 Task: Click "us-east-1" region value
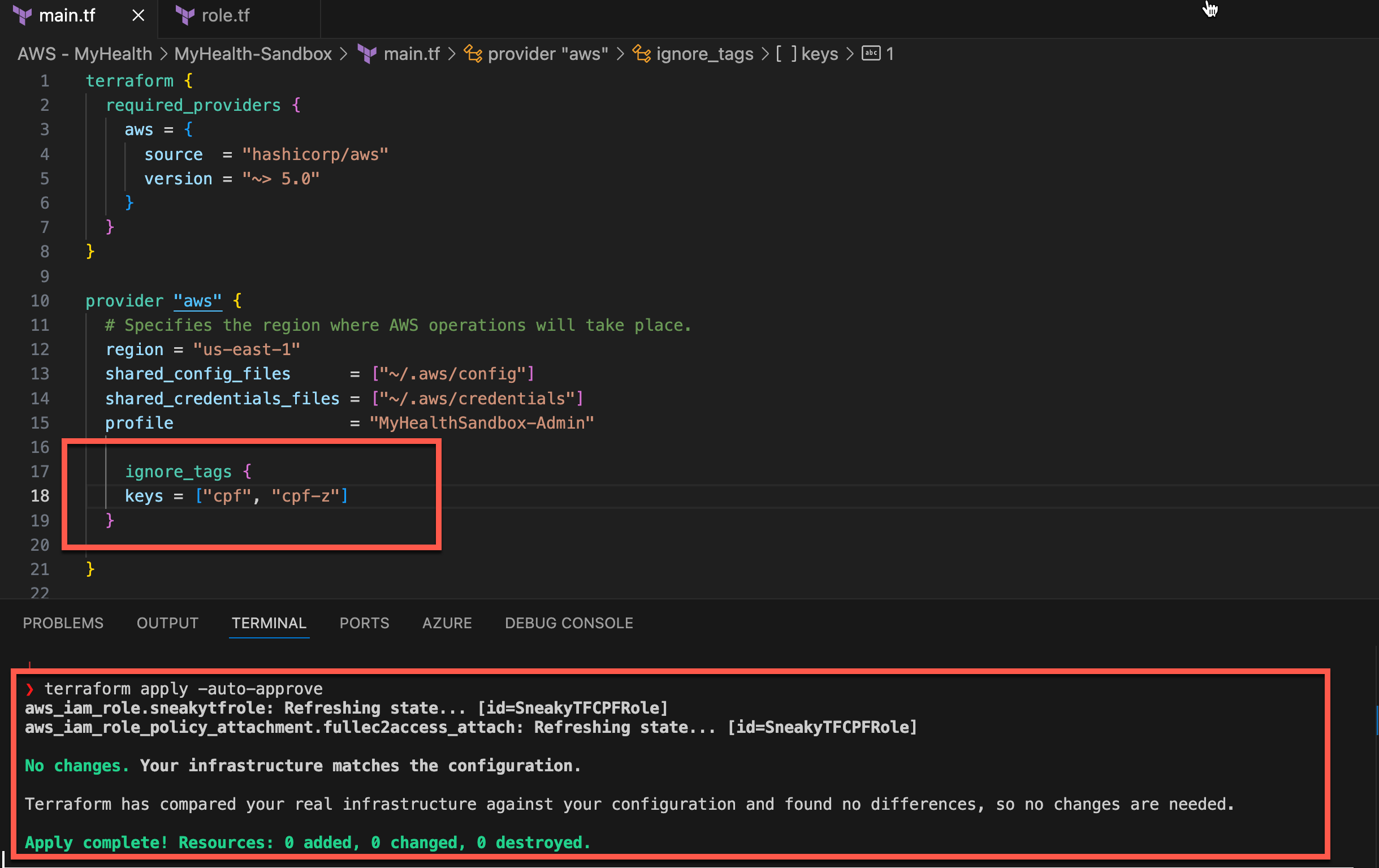247,349
